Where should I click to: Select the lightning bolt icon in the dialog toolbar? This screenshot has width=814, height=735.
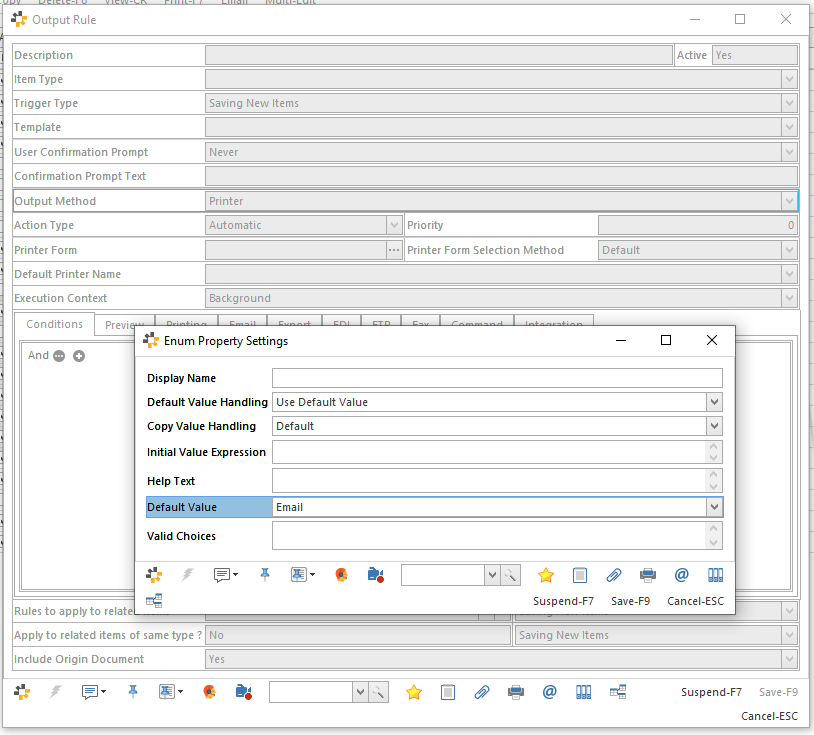(x=188, y=574)
